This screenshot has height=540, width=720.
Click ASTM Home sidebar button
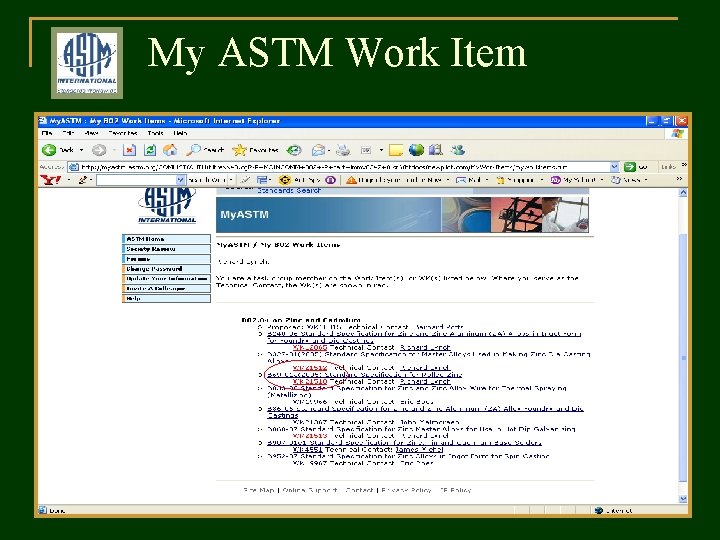[x=167, y=239]
